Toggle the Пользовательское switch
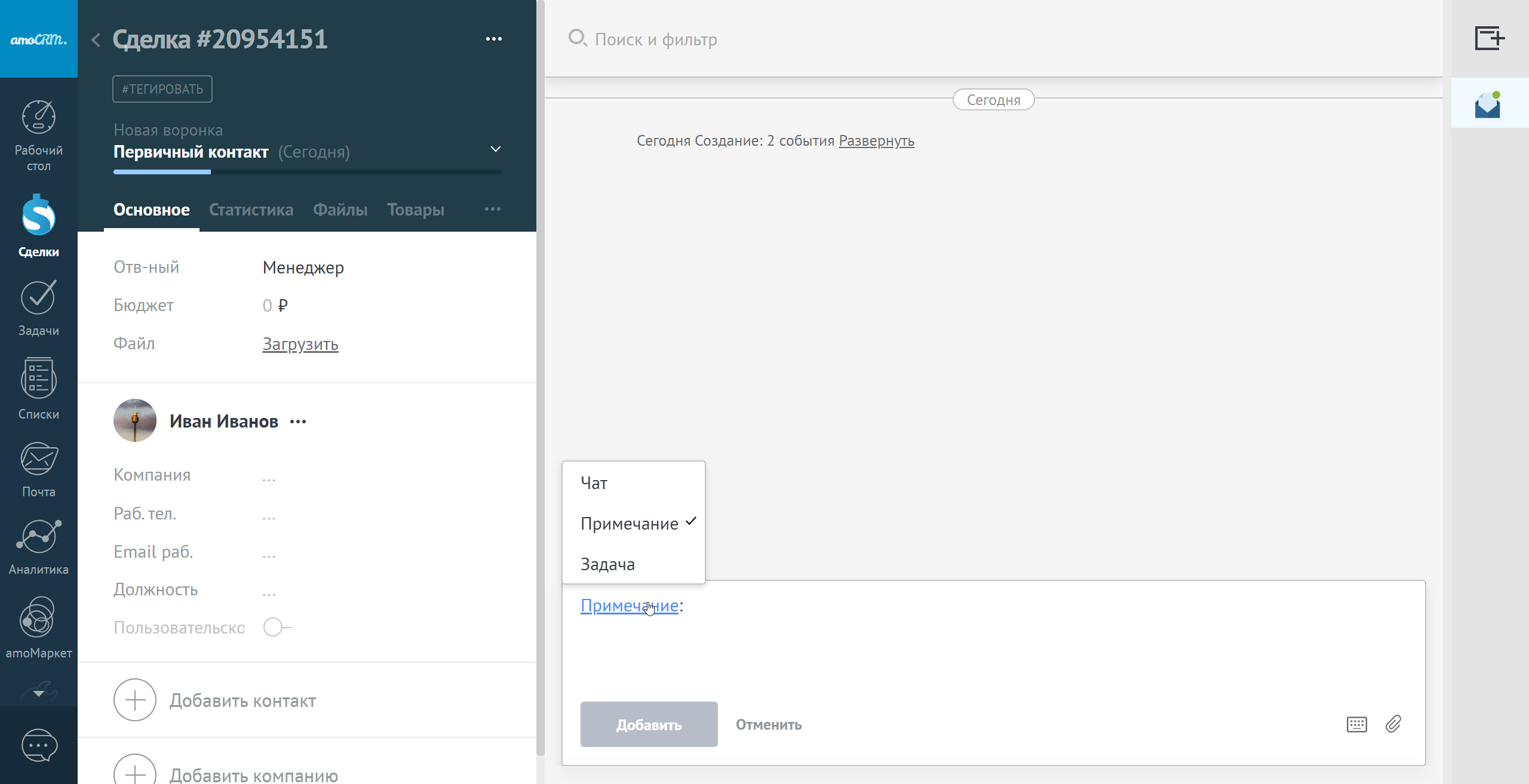Image resolution: width=1529 pixels, height=784 pixels. click(277, 628)
